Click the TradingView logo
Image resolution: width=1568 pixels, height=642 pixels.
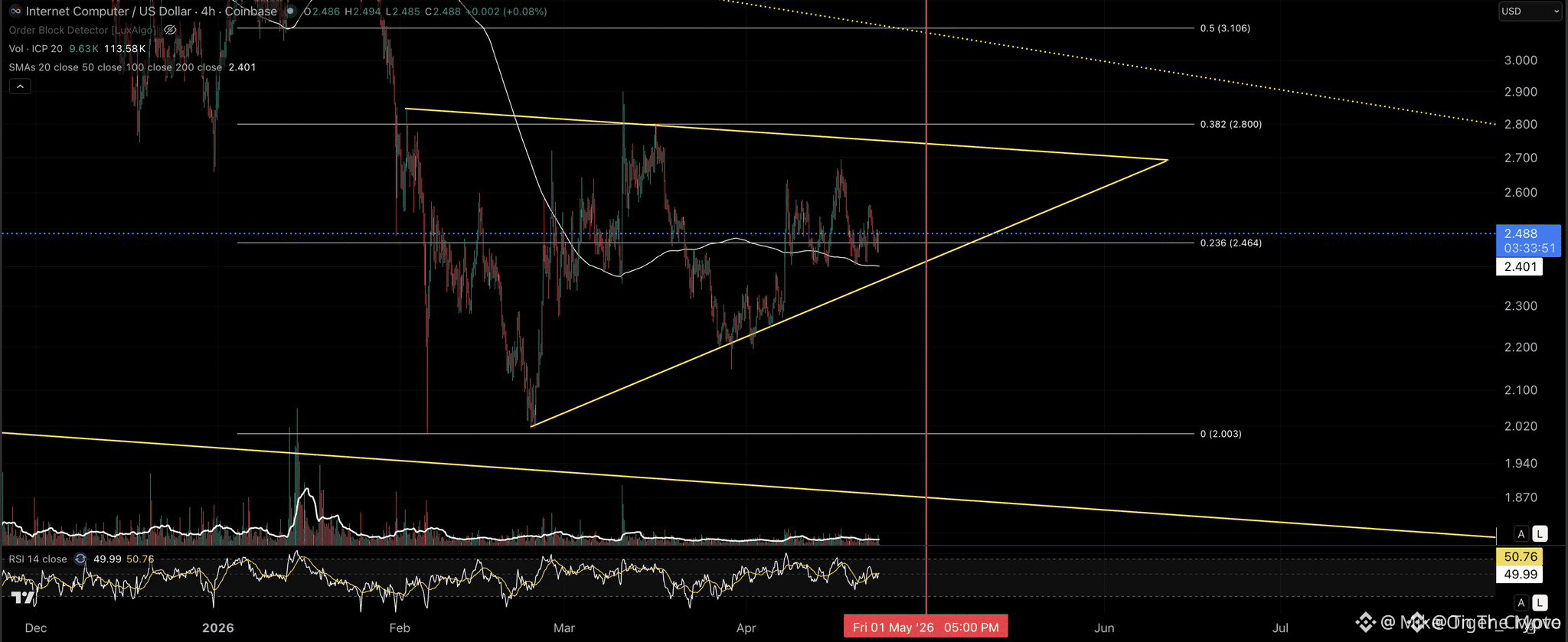tap(23, 598)
